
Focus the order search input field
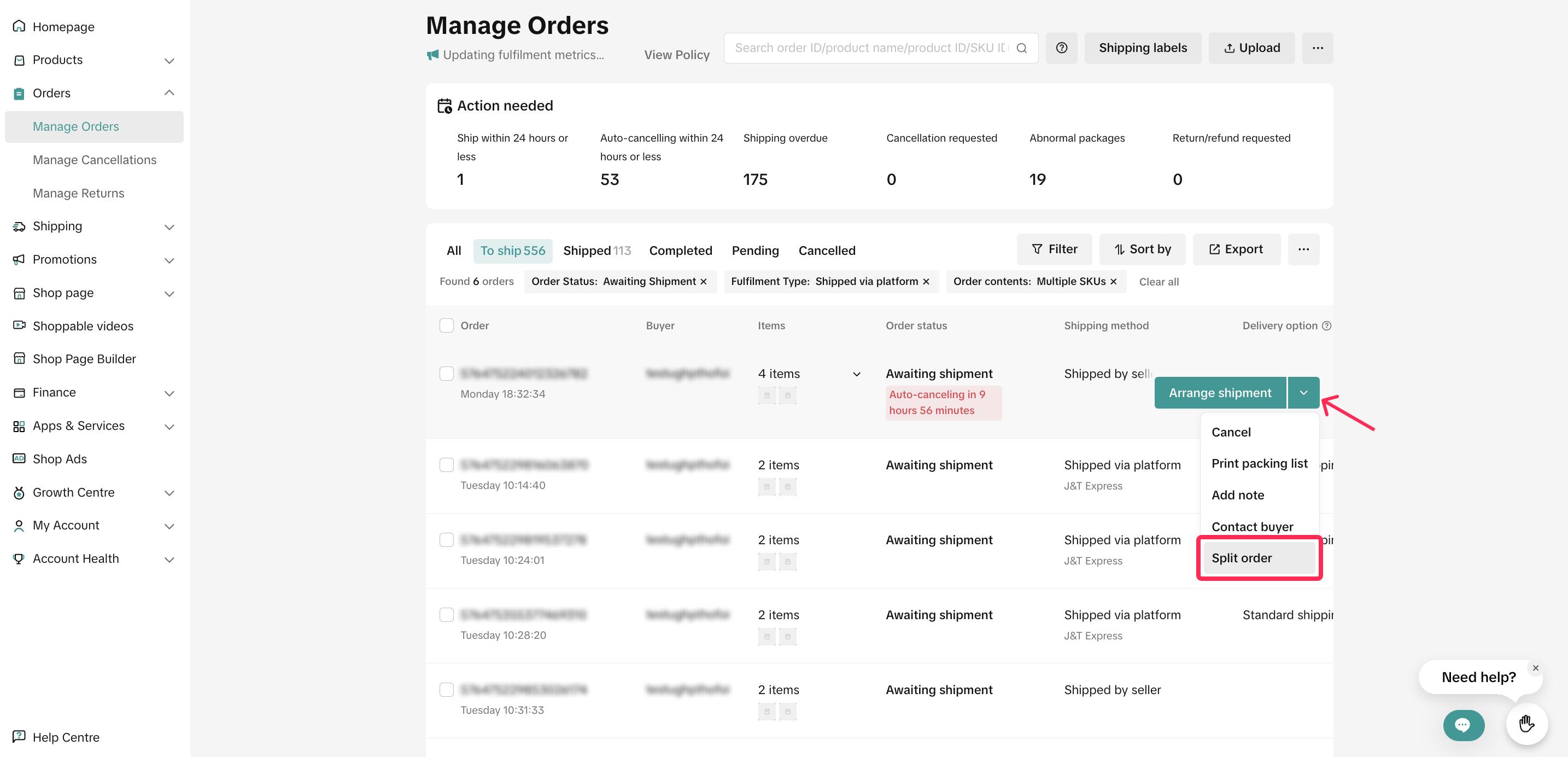pyautogui.click(x=870, y=48)
